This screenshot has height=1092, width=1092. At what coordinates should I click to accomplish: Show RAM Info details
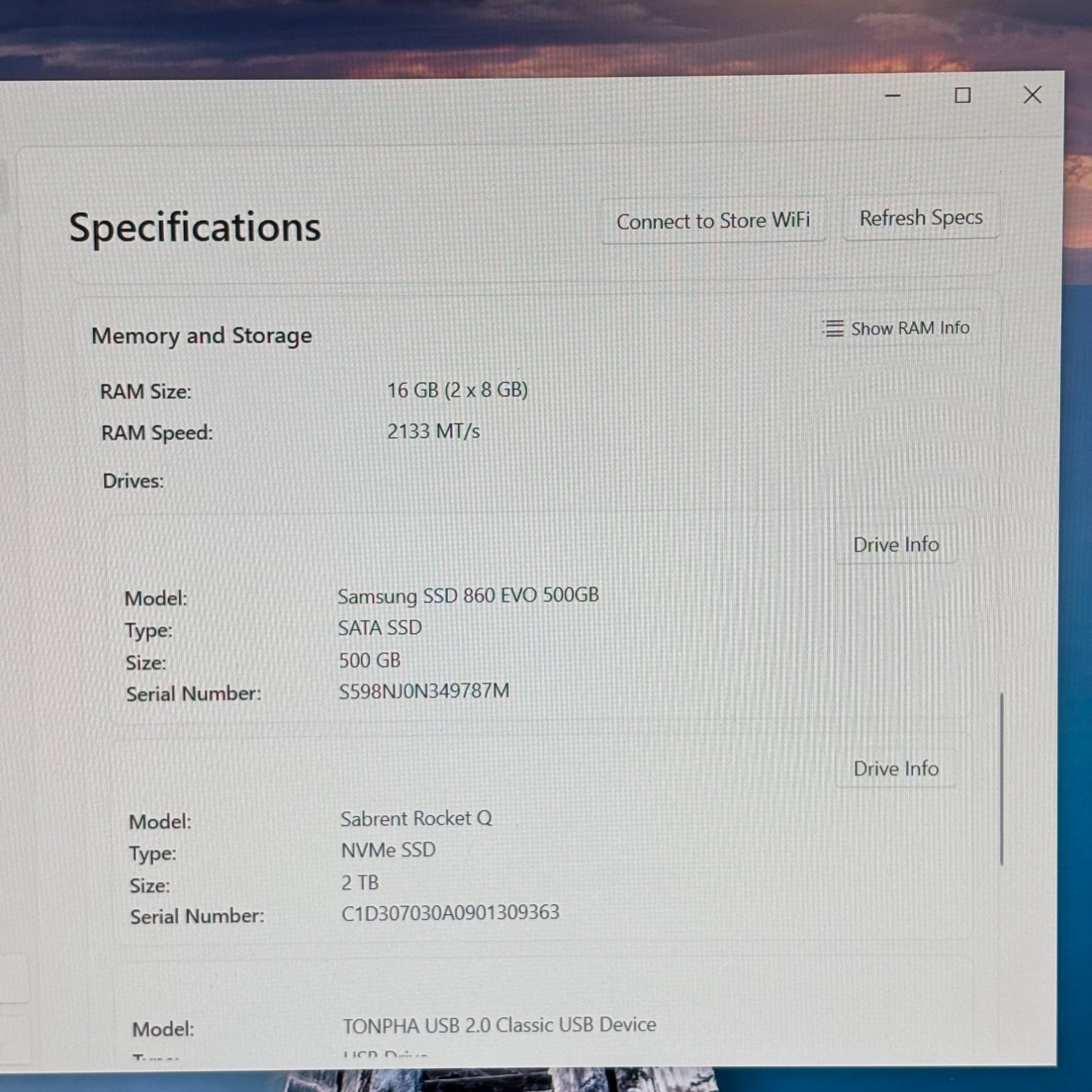[896, 328]
